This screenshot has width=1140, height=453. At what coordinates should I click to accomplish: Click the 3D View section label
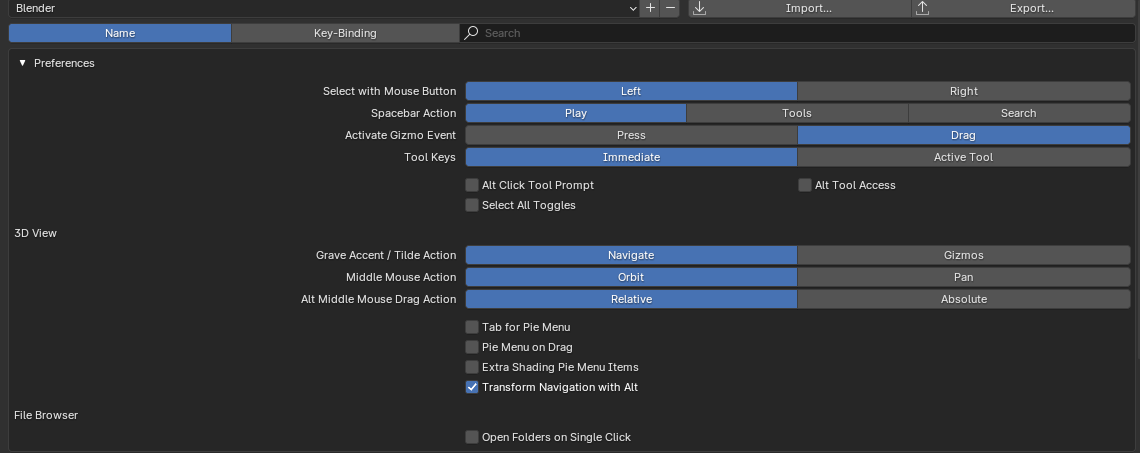36,233
